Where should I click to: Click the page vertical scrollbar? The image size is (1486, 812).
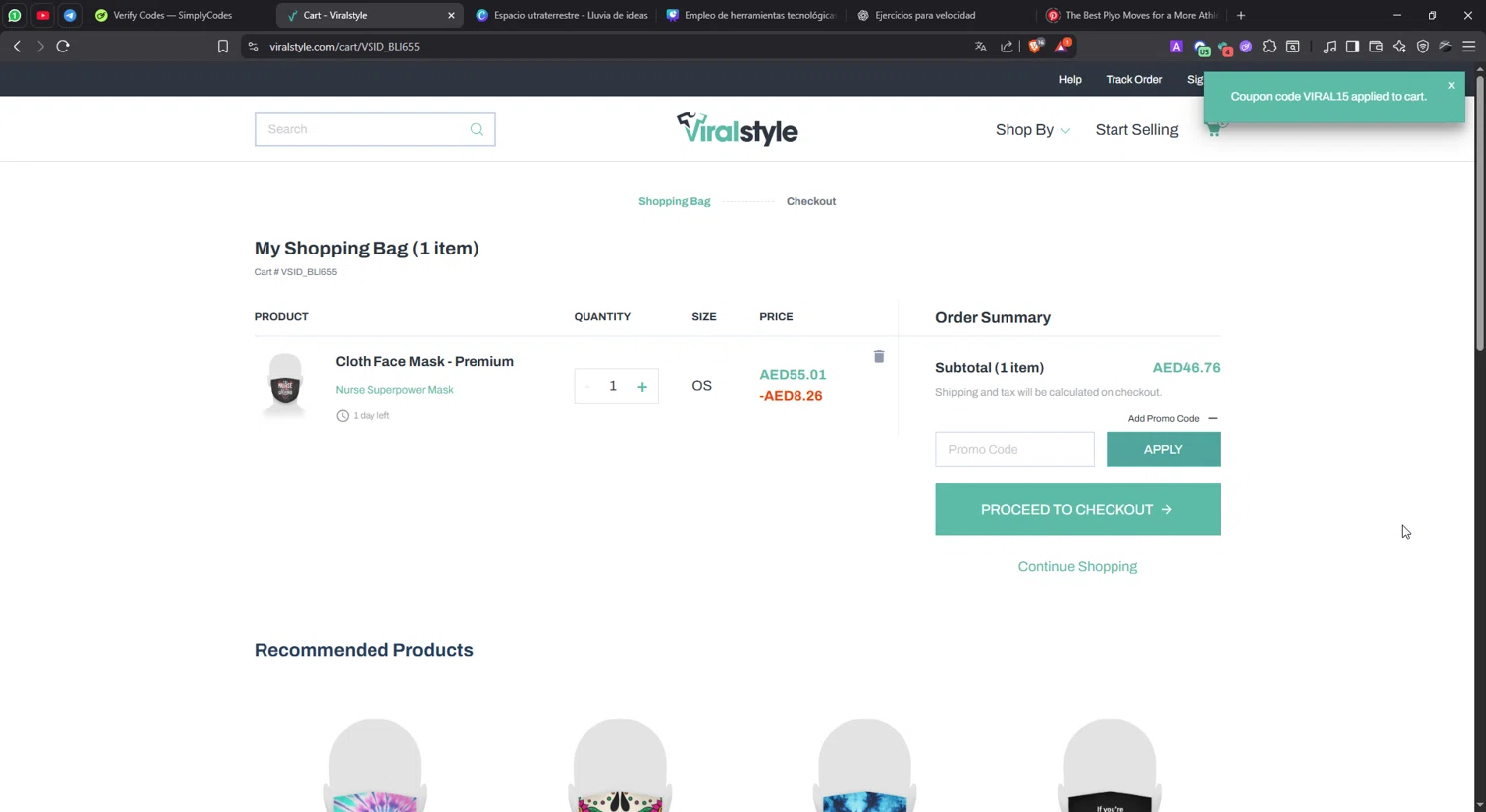[1480, 213]
